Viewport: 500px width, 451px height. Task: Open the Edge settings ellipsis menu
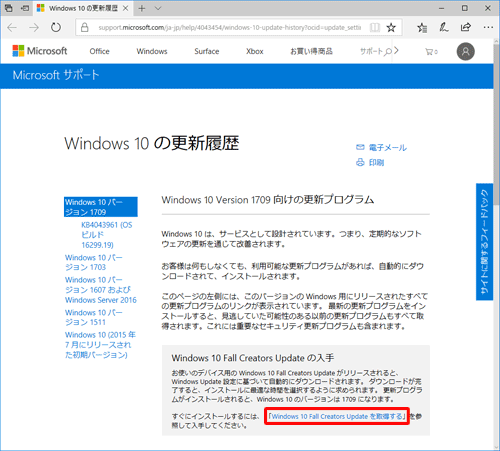pos(488,27)
